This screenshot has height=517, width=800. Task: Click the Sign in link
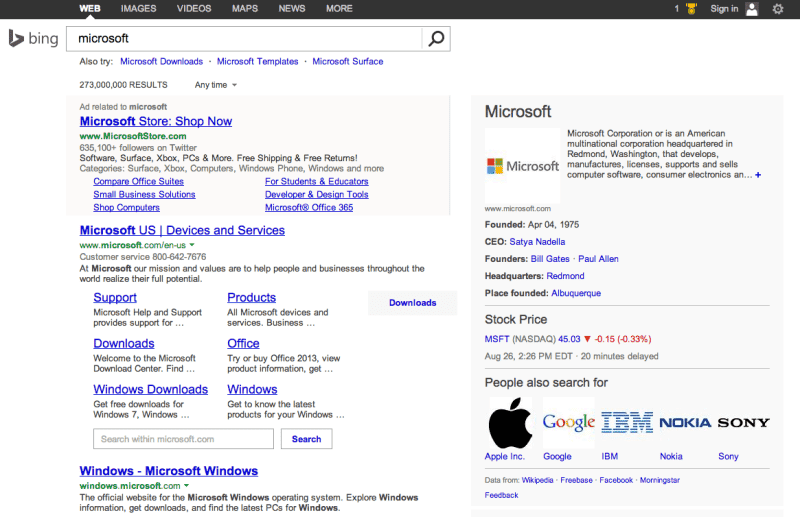pyautogui.click(x=724, y=9)
